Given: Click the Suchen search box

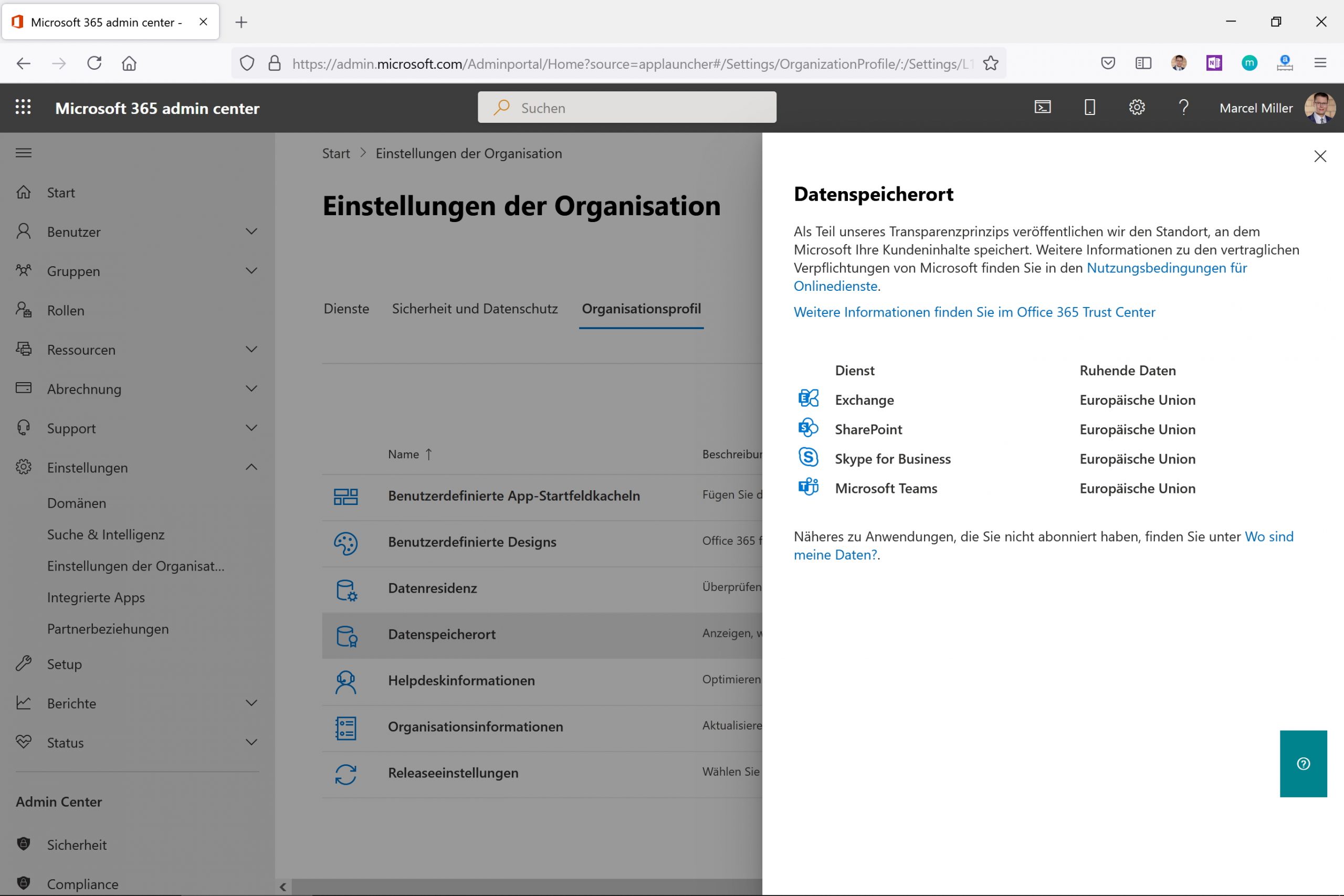Looking at the screenshot, I should [x=627, y=108].
